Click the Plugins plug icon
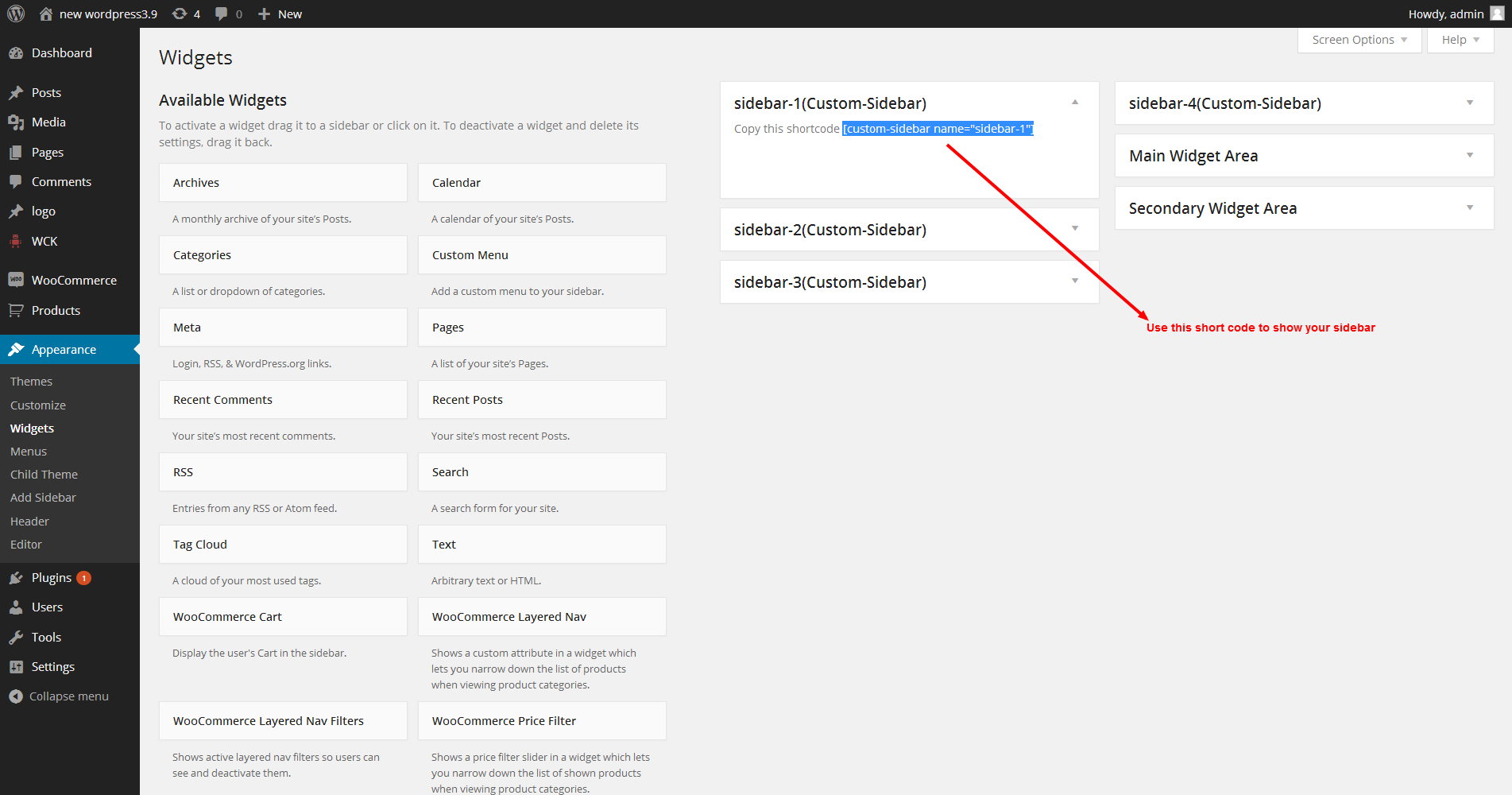Viewport: 1512px width, 795px height. [16, 578]
